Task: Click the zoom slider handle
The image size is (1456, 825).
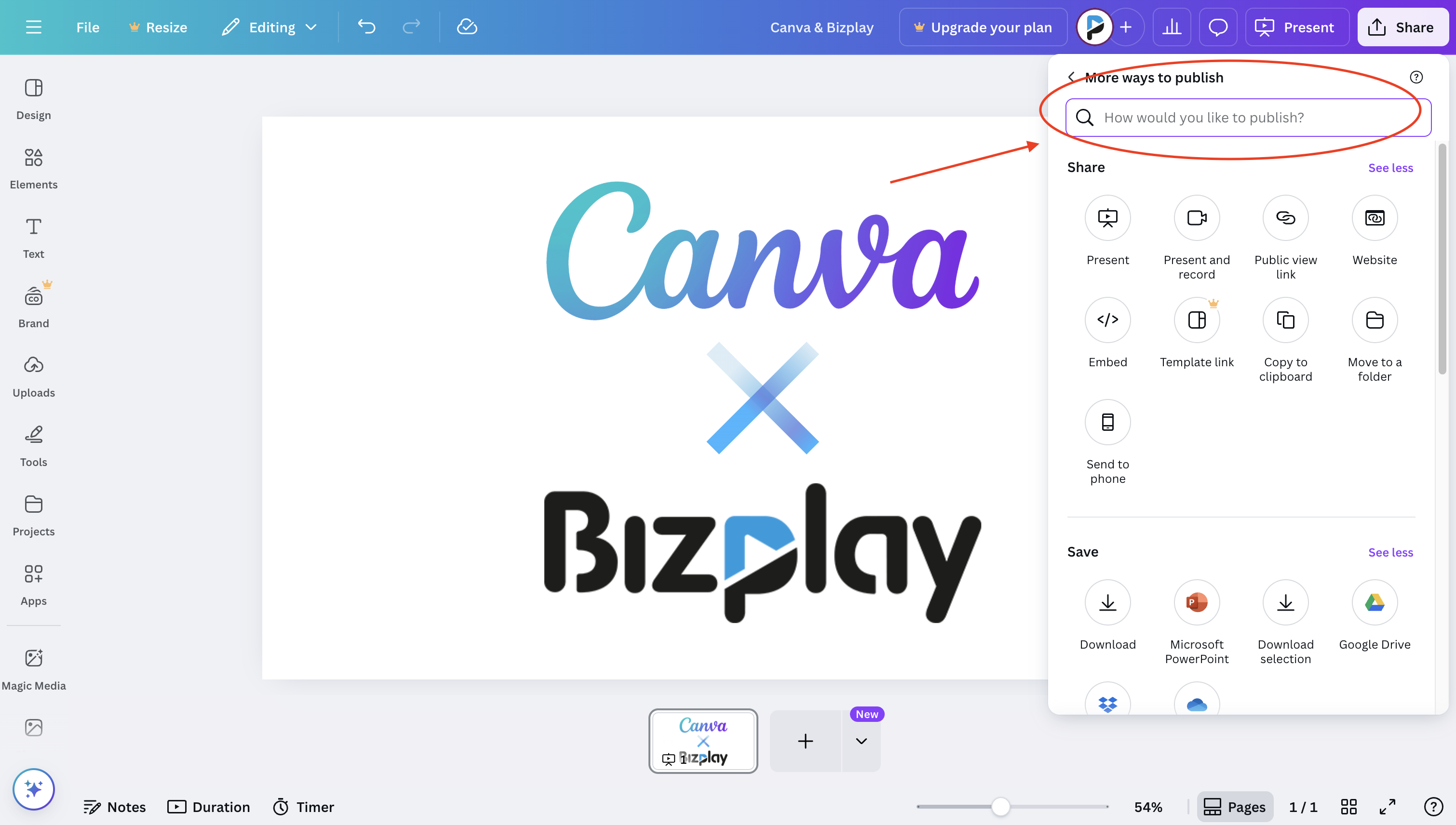Action: click(x=1001, y=806)
